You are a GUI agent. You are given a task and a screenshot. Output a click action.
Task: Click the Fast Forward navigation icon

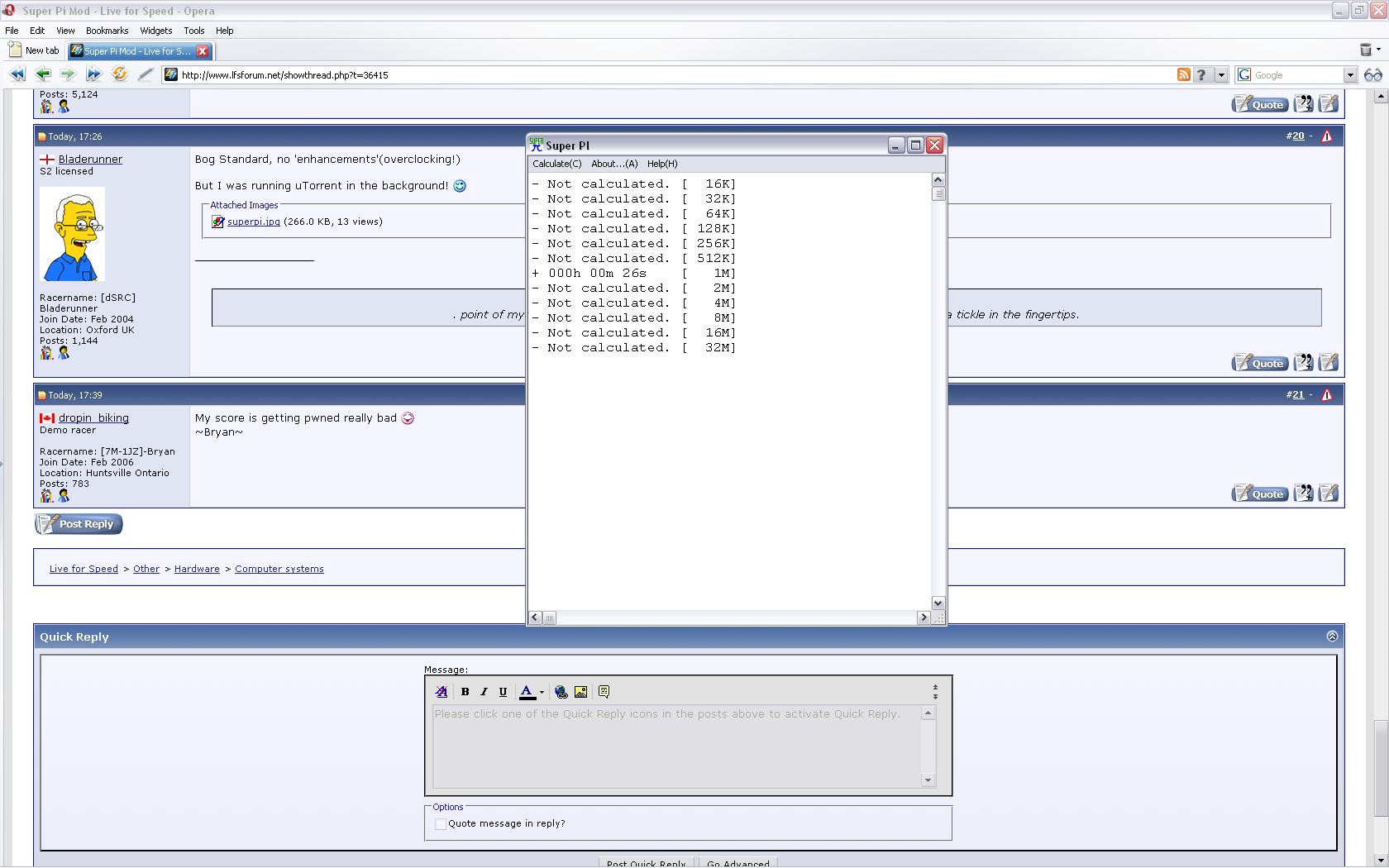pos(93,74)
